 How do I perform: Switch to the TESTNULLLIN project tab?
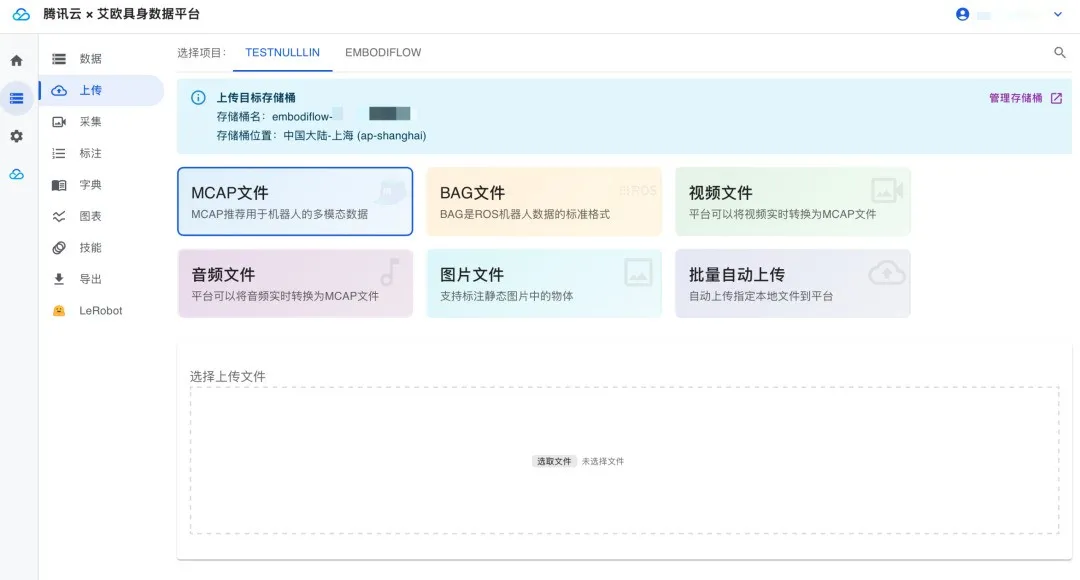pyautogui.click(x=282, y=52)
